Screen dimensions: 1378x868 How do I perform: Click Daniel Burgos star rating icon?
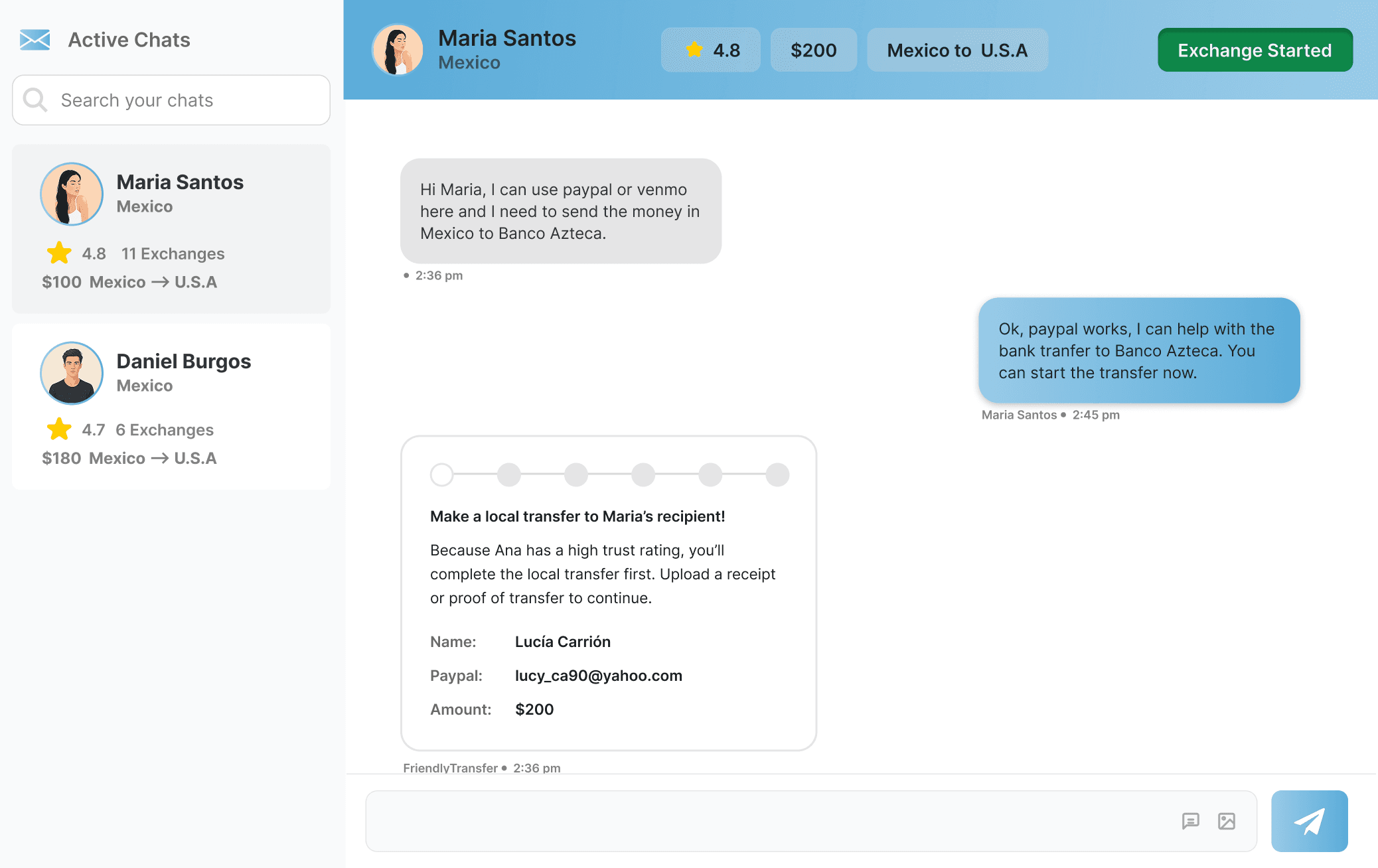pyautogui.click(x=59, y=429)
